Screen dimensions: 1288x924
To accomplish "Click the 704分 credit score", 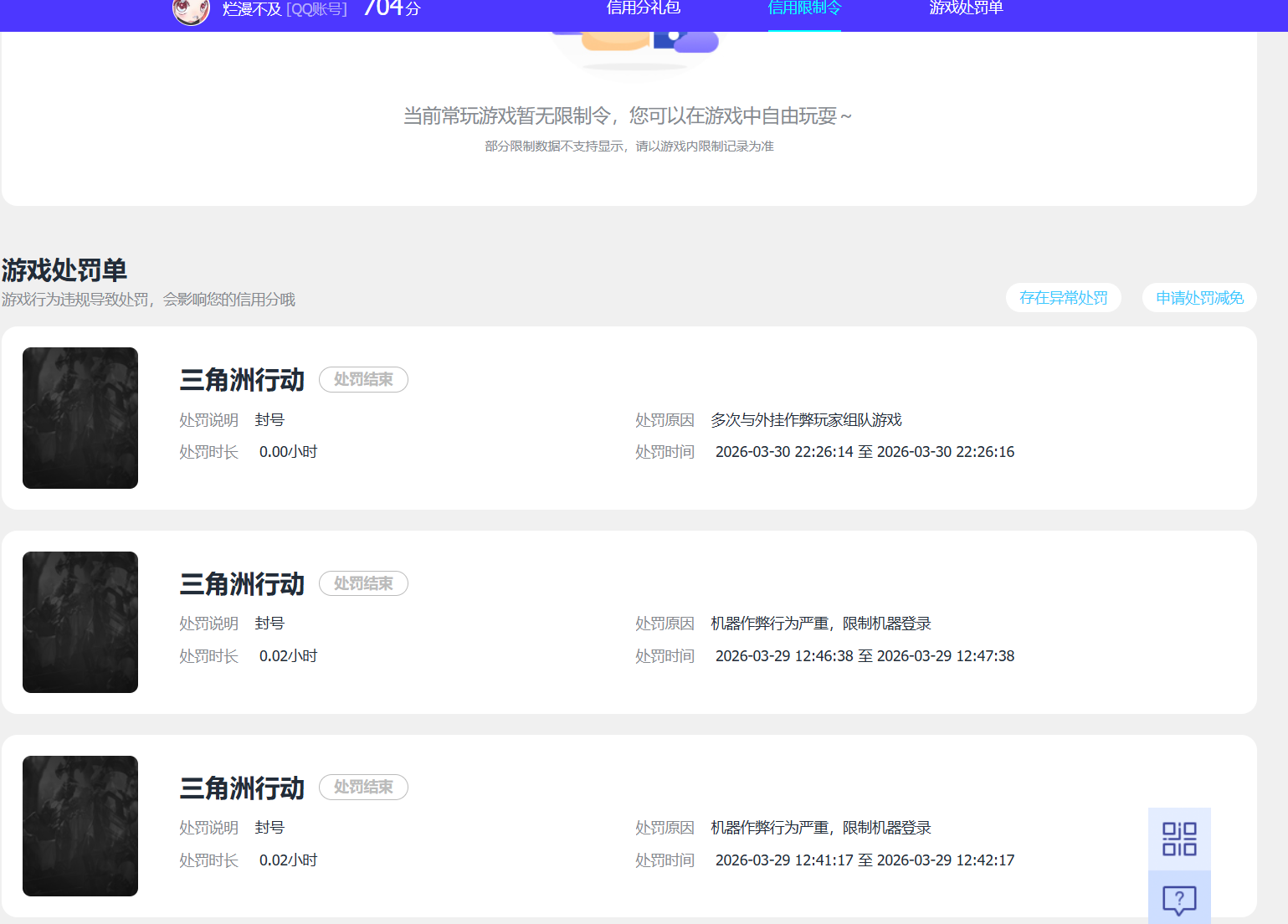I will point(392,8).
